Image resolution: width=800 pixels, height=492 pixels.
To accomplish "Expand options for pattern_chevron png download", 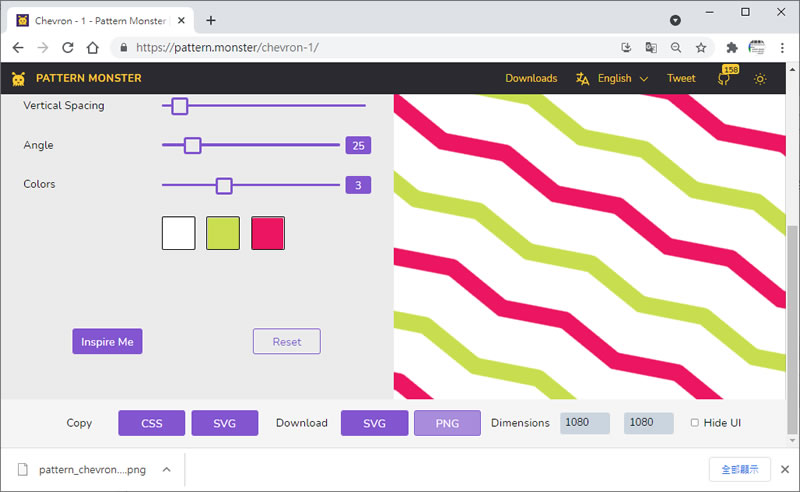I will (166, 469).
